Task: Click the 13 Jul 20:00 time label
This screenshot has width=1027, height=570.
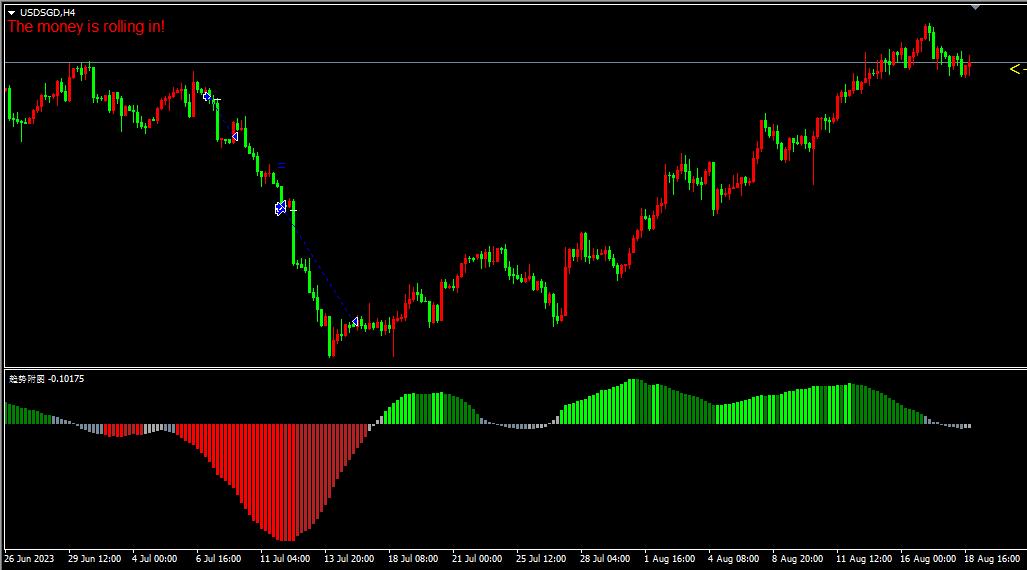Action: click(349, 559)
